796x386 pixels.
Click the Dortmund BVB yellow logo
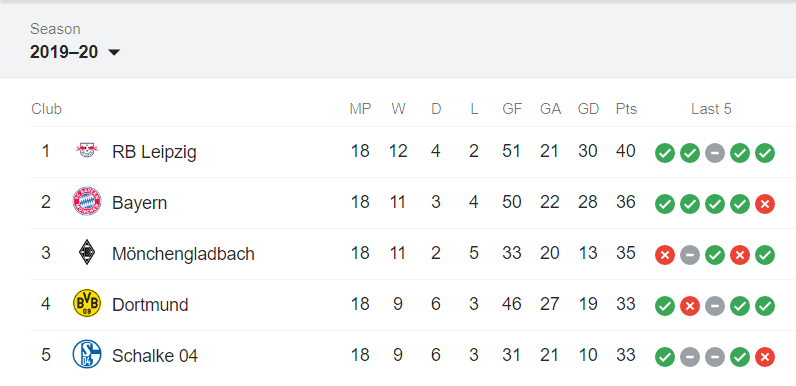(87, 304)
